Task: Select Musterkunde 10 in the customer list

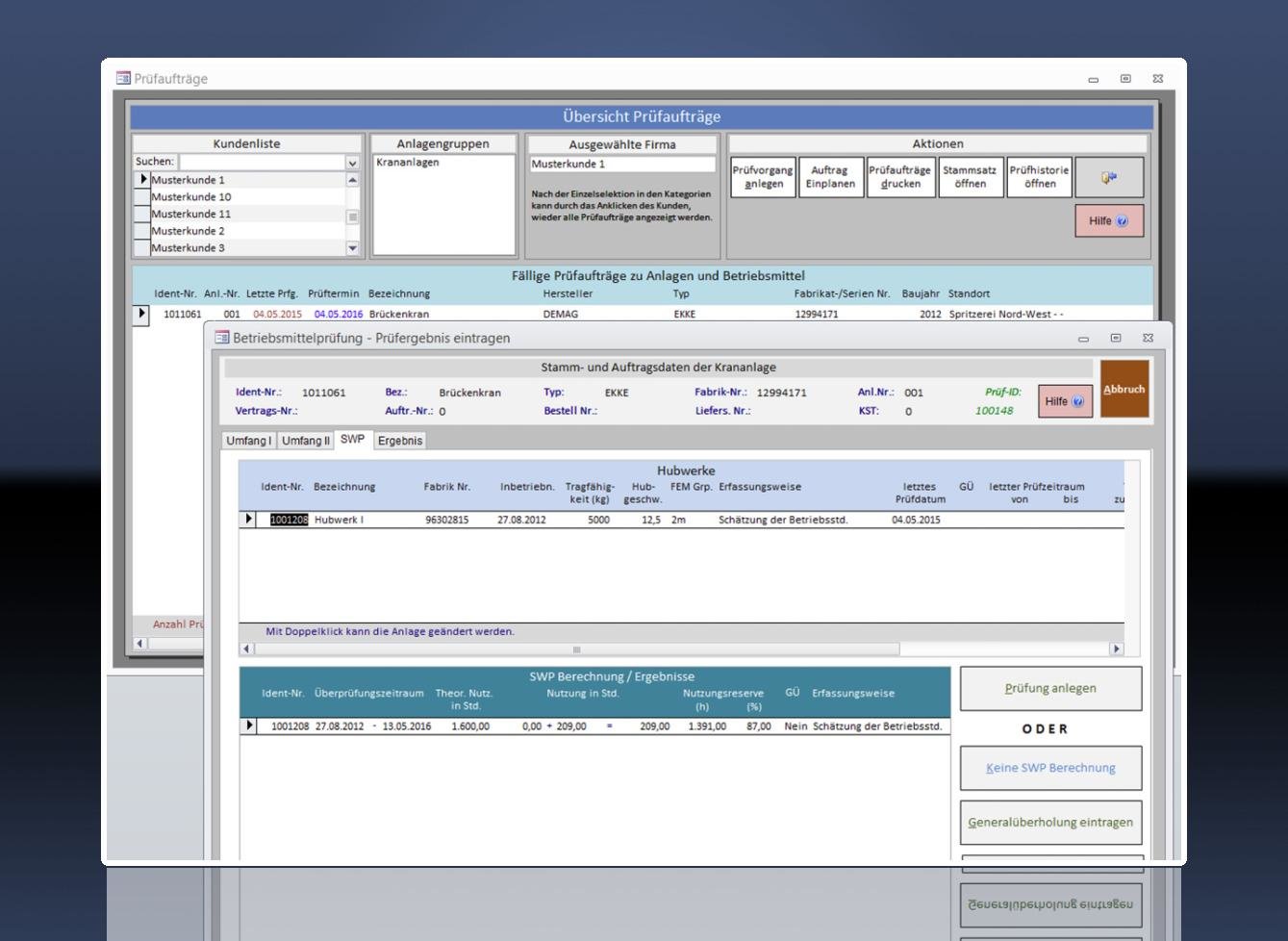Action: pos(191,197)
